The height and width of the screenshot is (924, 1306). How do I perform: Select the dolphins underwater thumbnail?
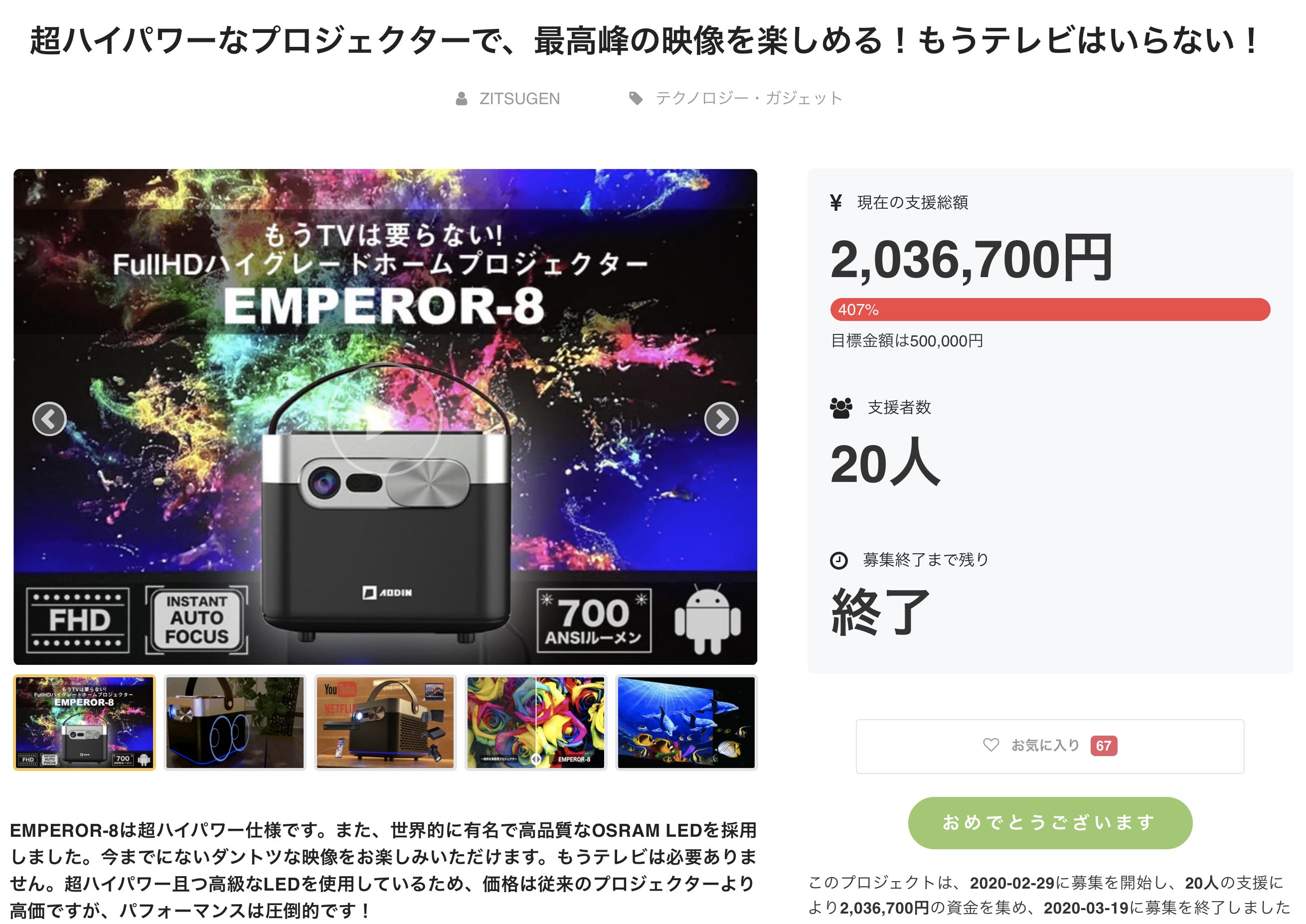pyautogui.click(x=686, y=723)
